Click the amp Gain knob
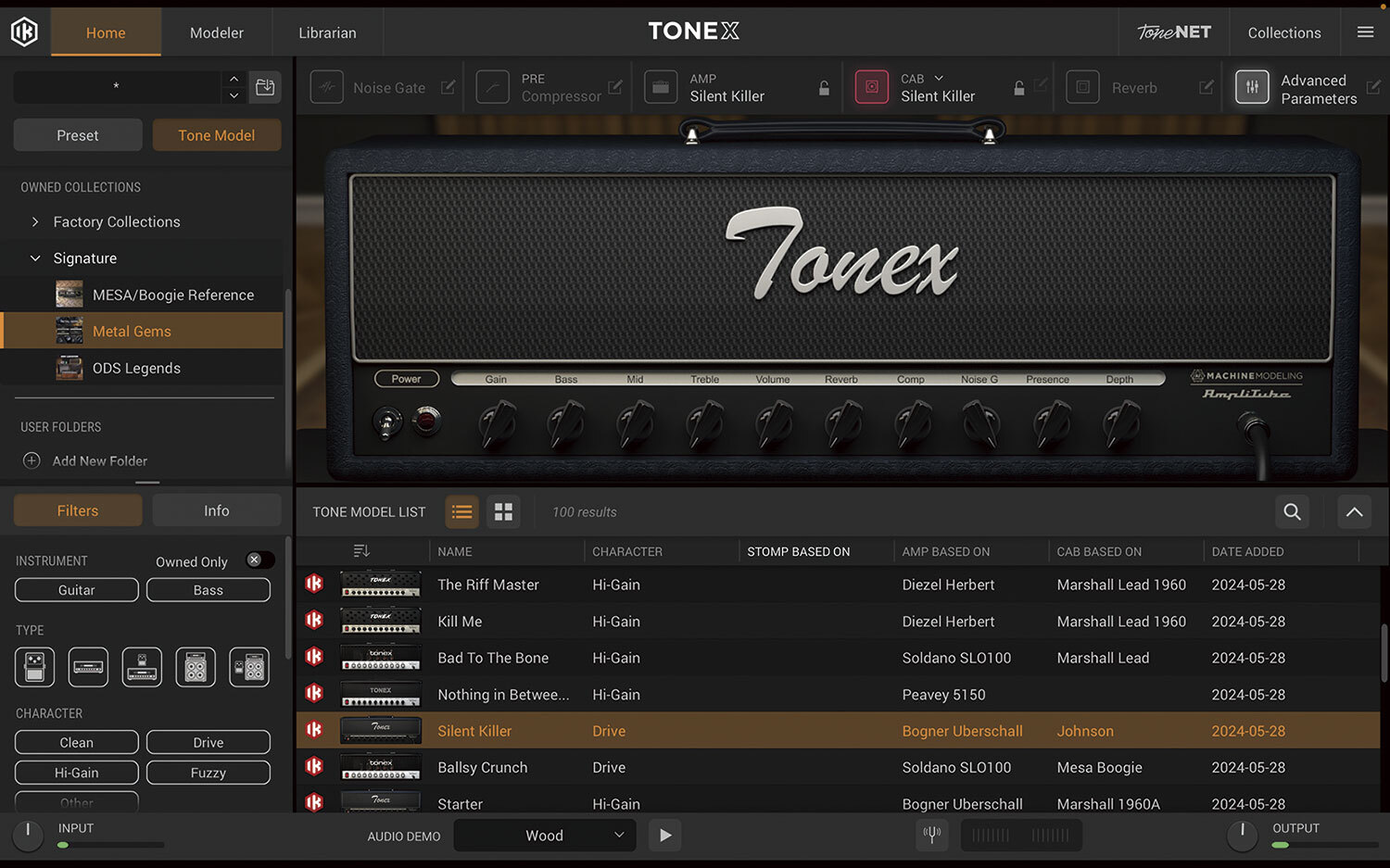This screenshot has height=868, width=1390. (497, 423)
